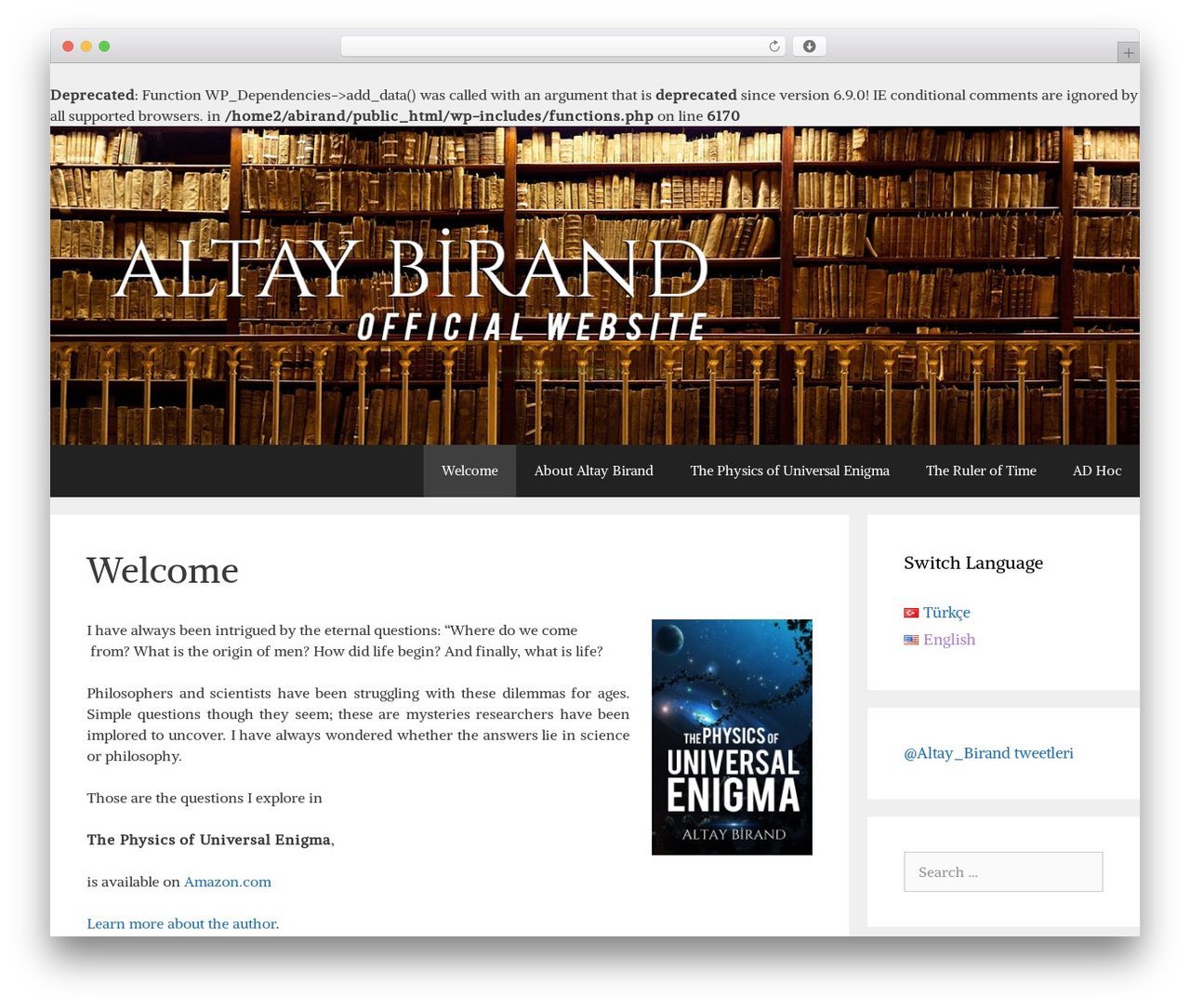Screen dimensions: 1190x1008
Task: Click the Turkish flag icon
Action: (x=911, y=613)
